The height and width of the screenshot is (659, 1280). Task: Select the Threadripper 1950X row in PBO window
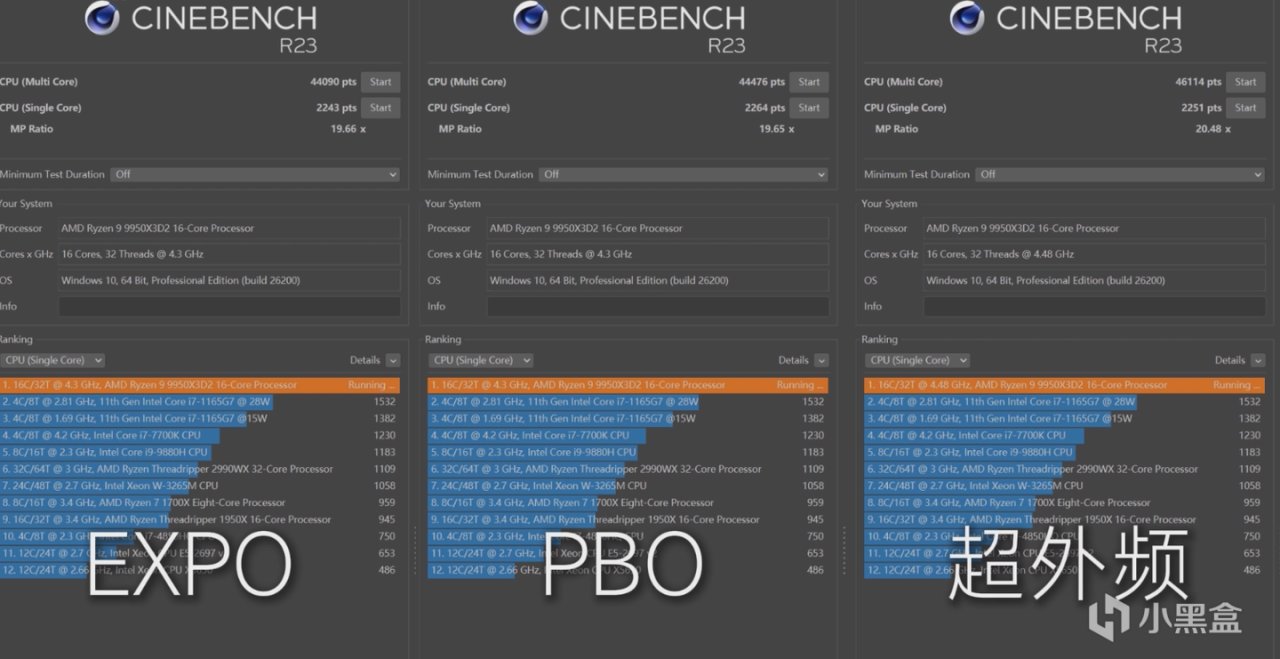pyautogui.click(x=628, y=520)
